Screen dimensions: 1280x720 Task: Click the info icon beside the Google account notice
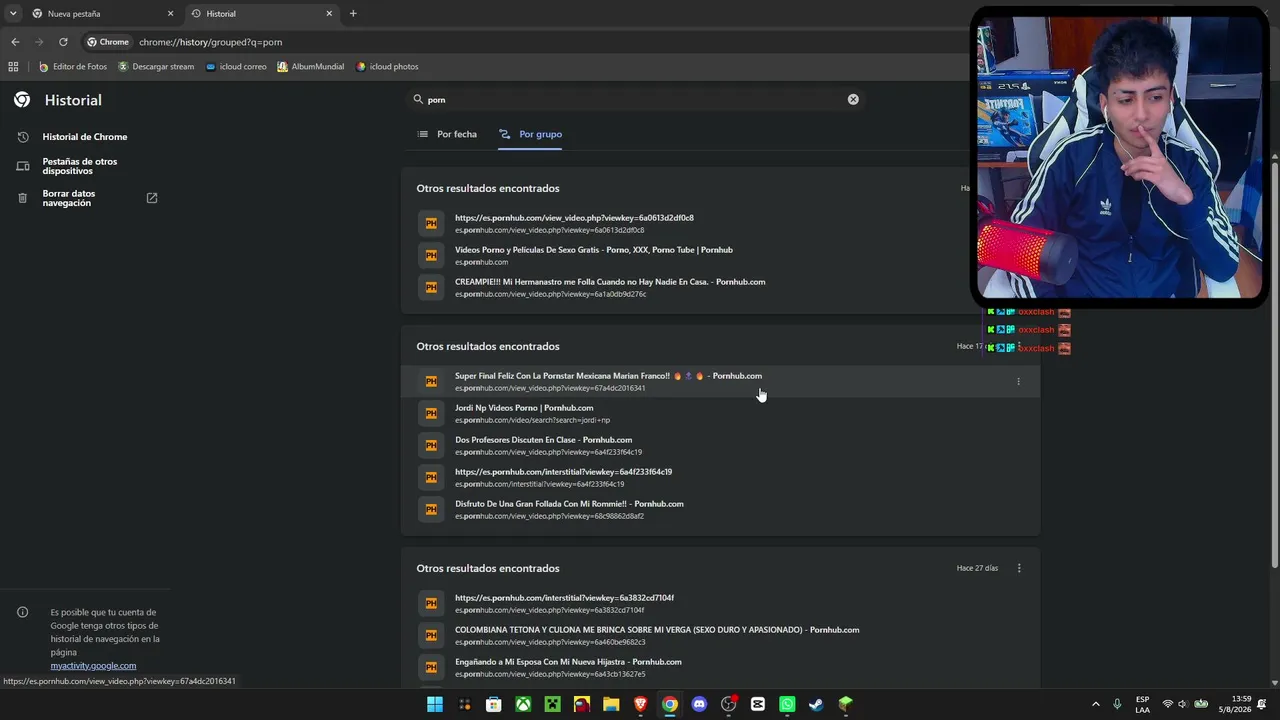(x=23, y=612)
